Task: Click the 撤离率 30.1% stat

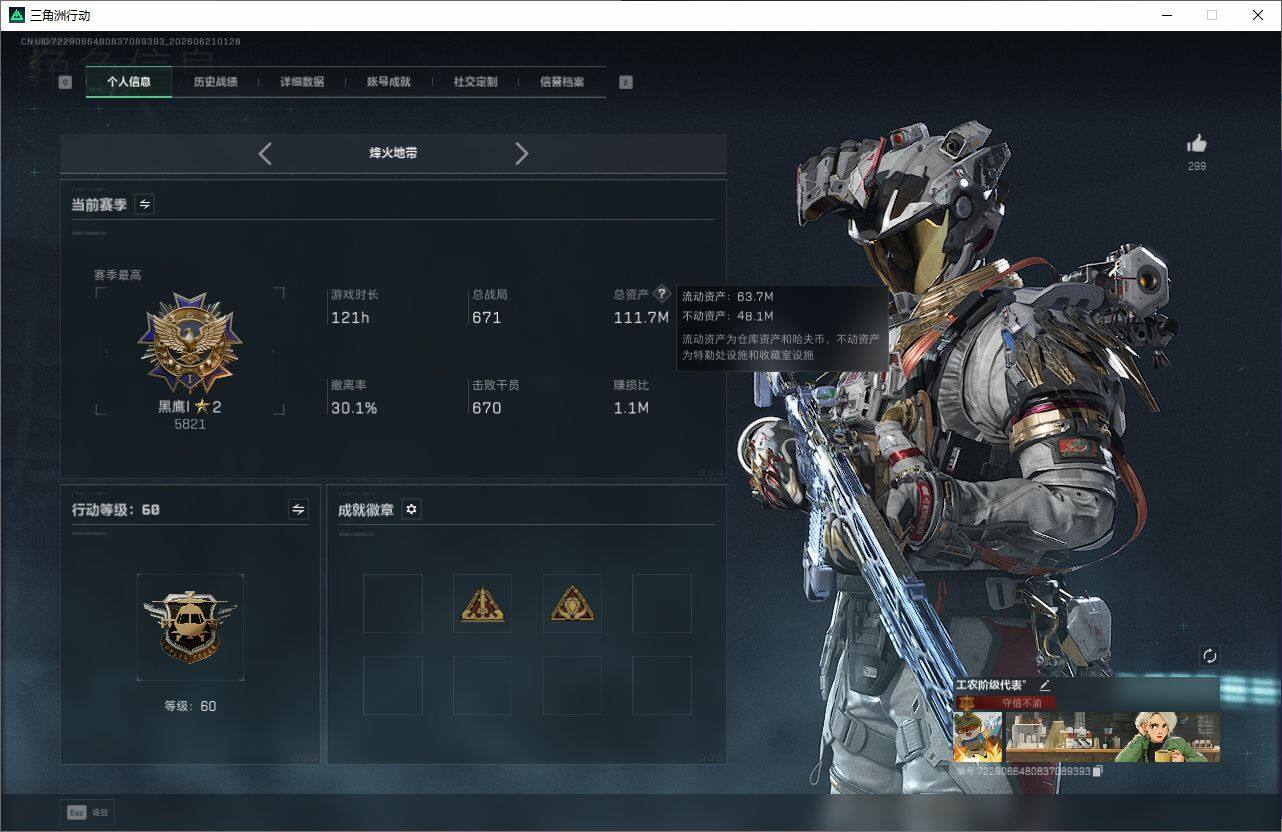Action: coord(354,397)
